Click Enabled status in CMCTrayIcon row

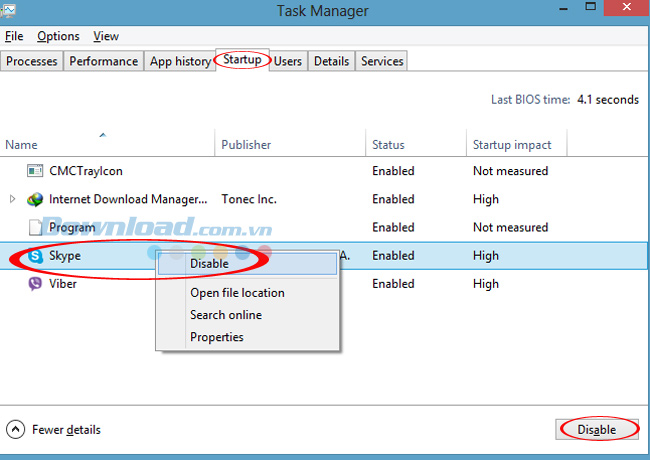point(393,171)
